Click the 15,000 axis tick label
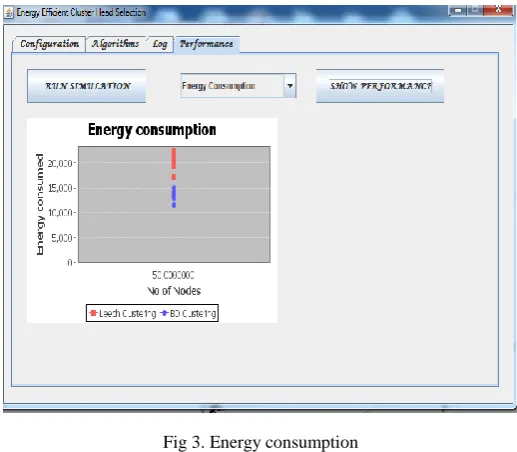 (x=60, y=188)
